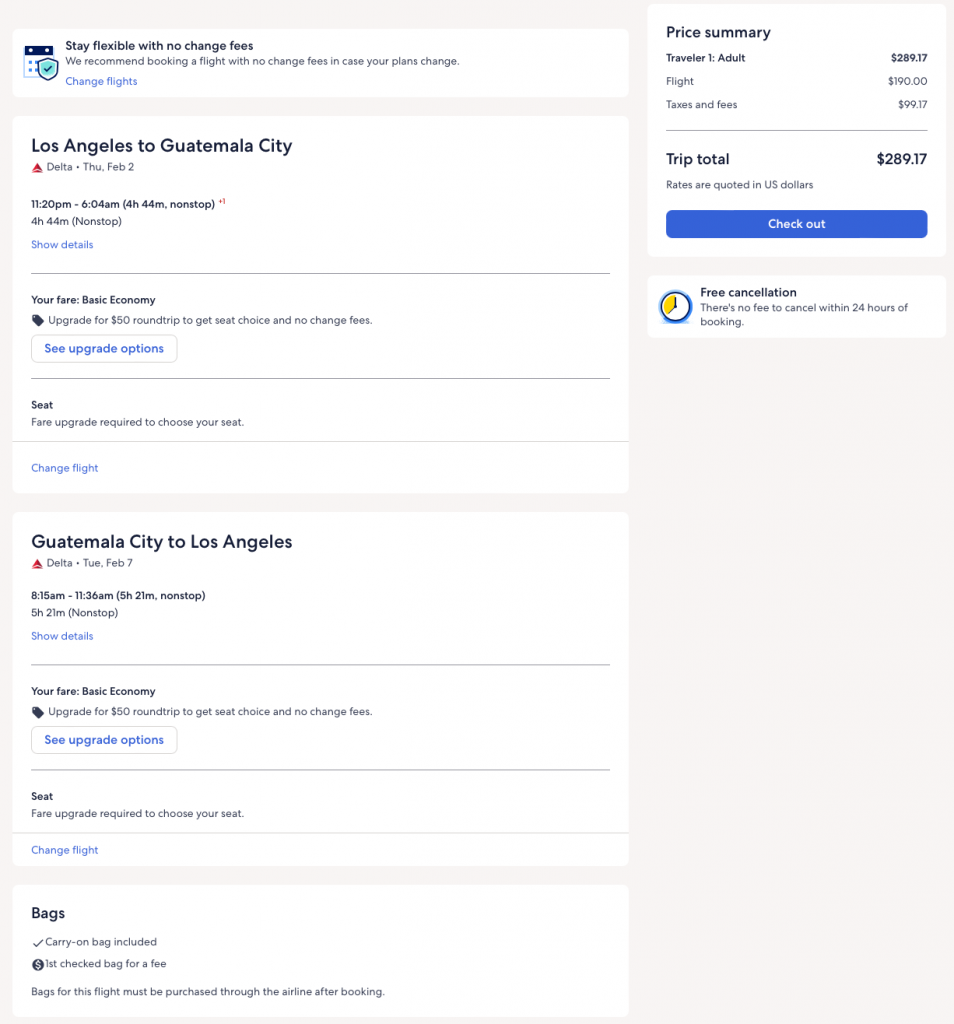Click the dollar icon for checked bag fee
The width and height of the screenshot is (954, 1024).
[38, 965]
